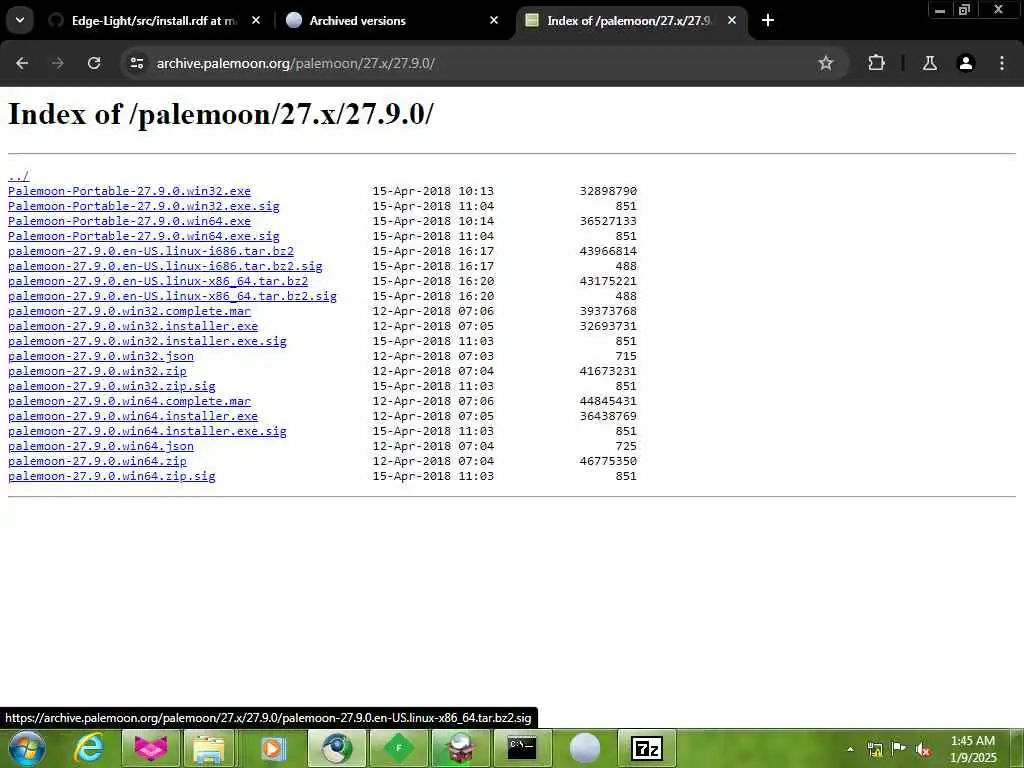The image size is (1024, 768).
Task: Open the Windows Start menu orb
Action: [27, 748]
